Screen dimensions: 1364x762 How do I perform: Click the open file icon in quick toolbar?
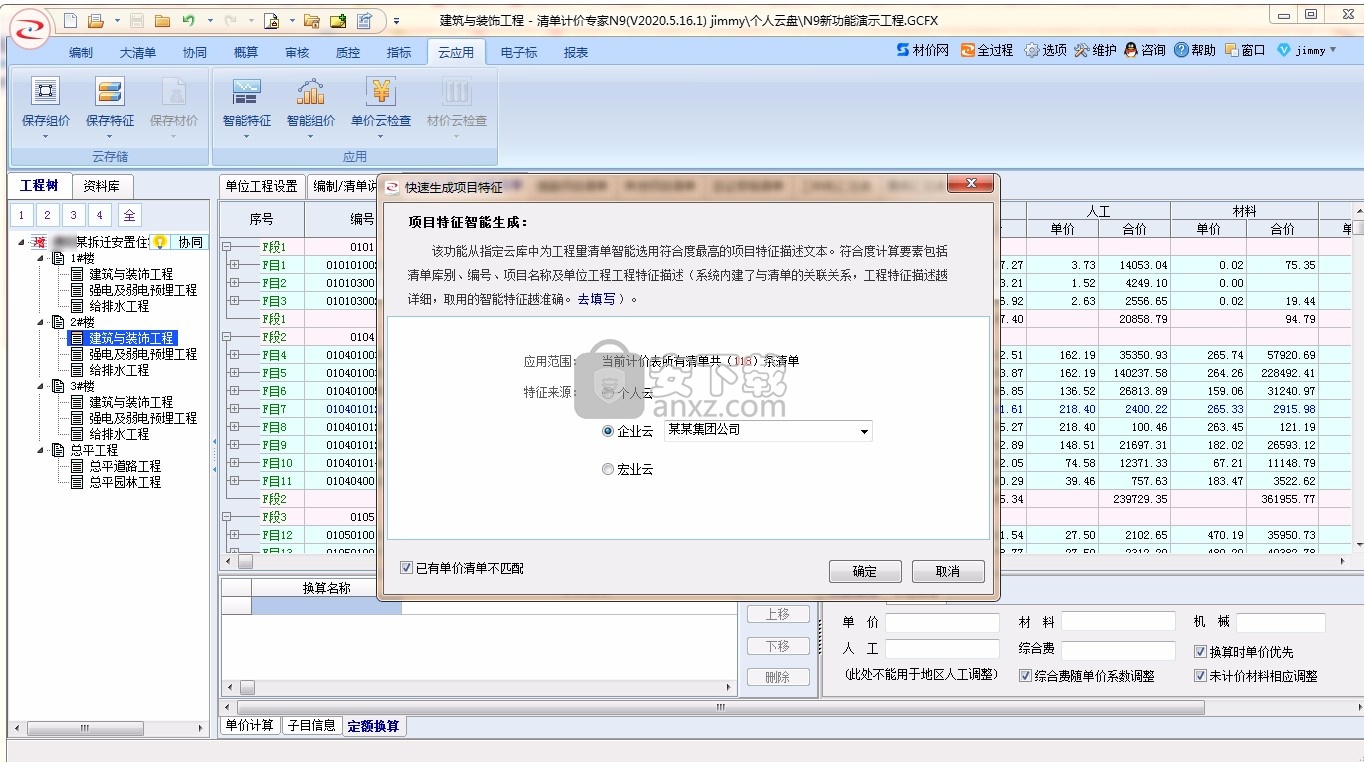(x=95, y=20)
